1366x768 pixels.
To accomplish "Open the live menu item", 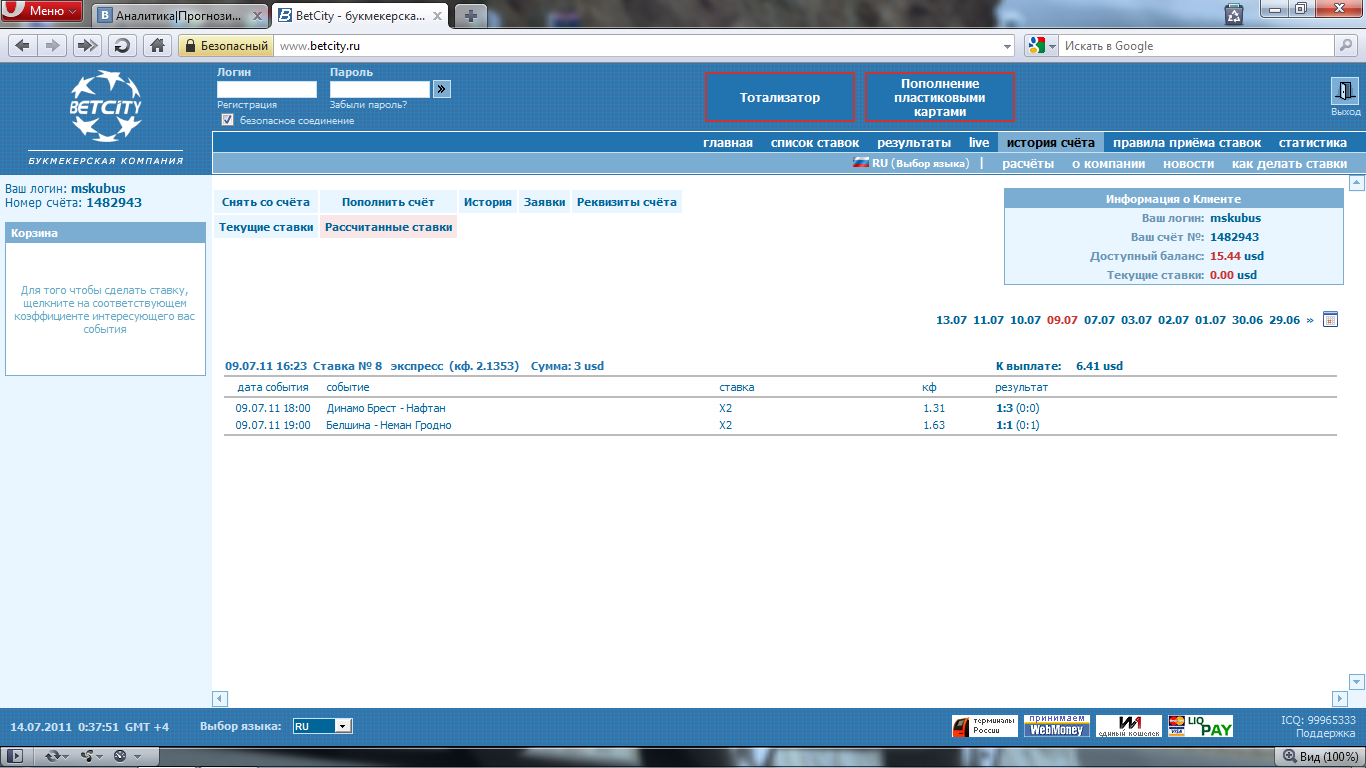I will coord(979,142).
